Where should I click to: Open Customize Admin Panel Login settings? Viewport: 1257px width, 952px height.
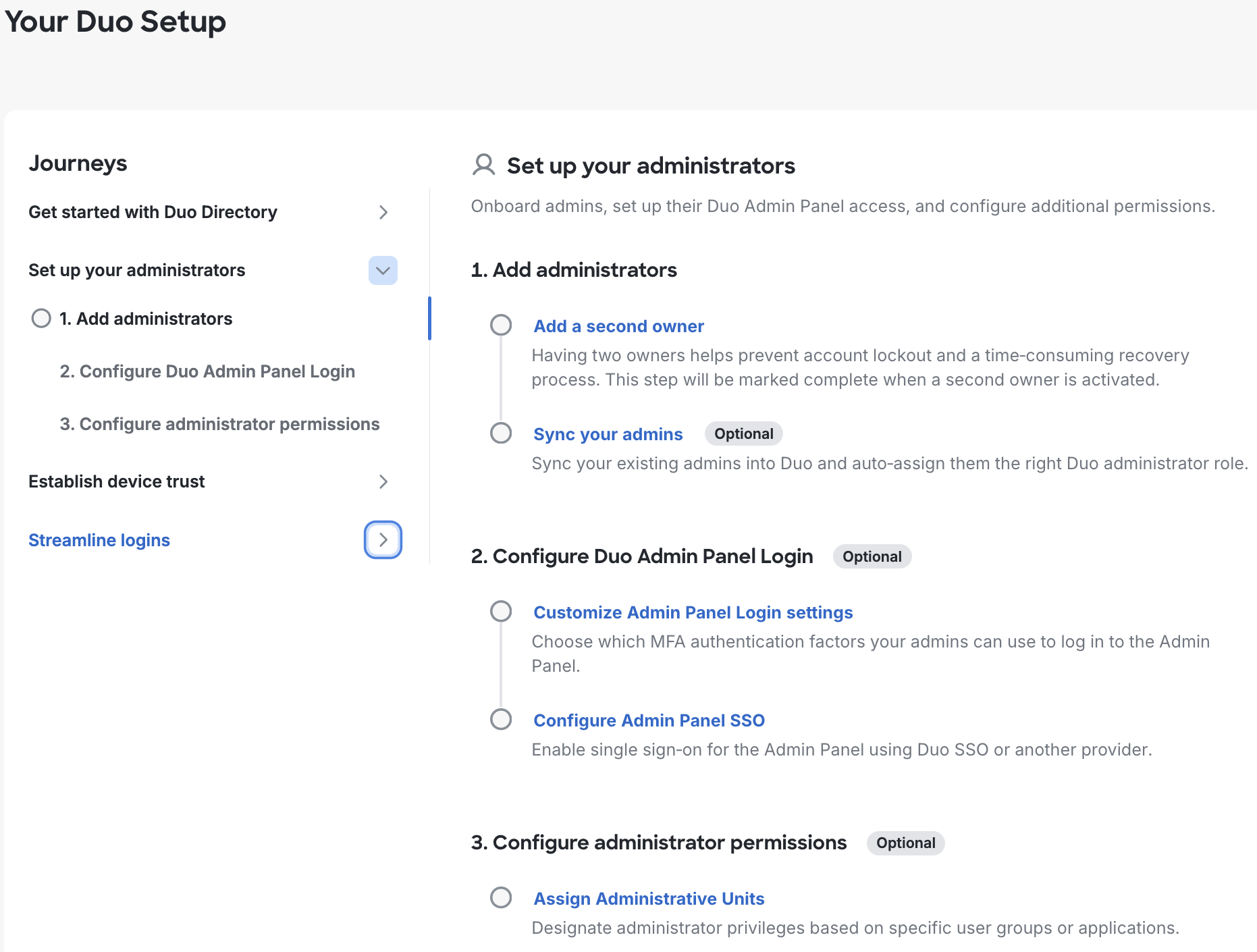point(693,612)
